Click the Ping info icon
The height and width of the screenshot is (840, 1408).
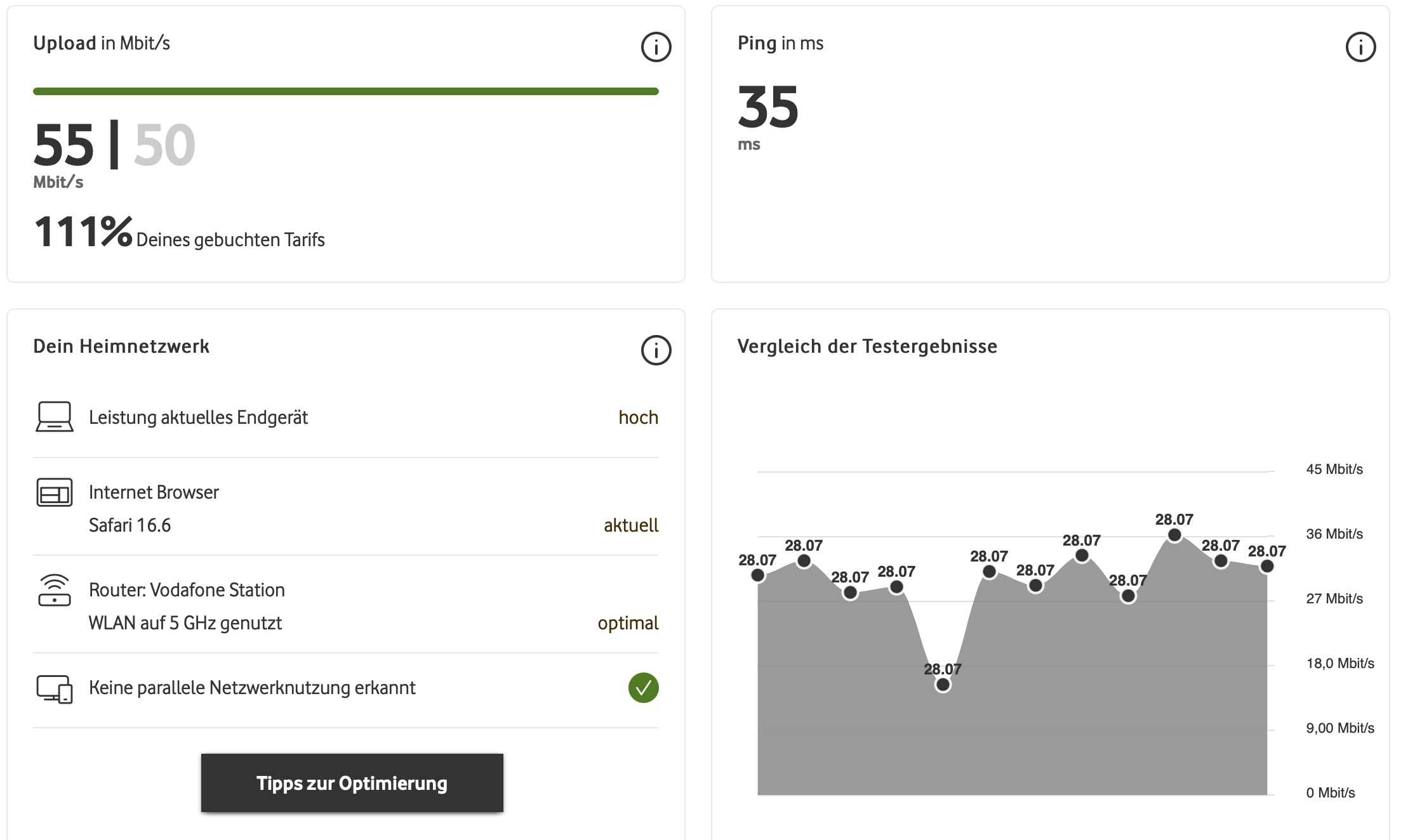(x=1360, y=47)
